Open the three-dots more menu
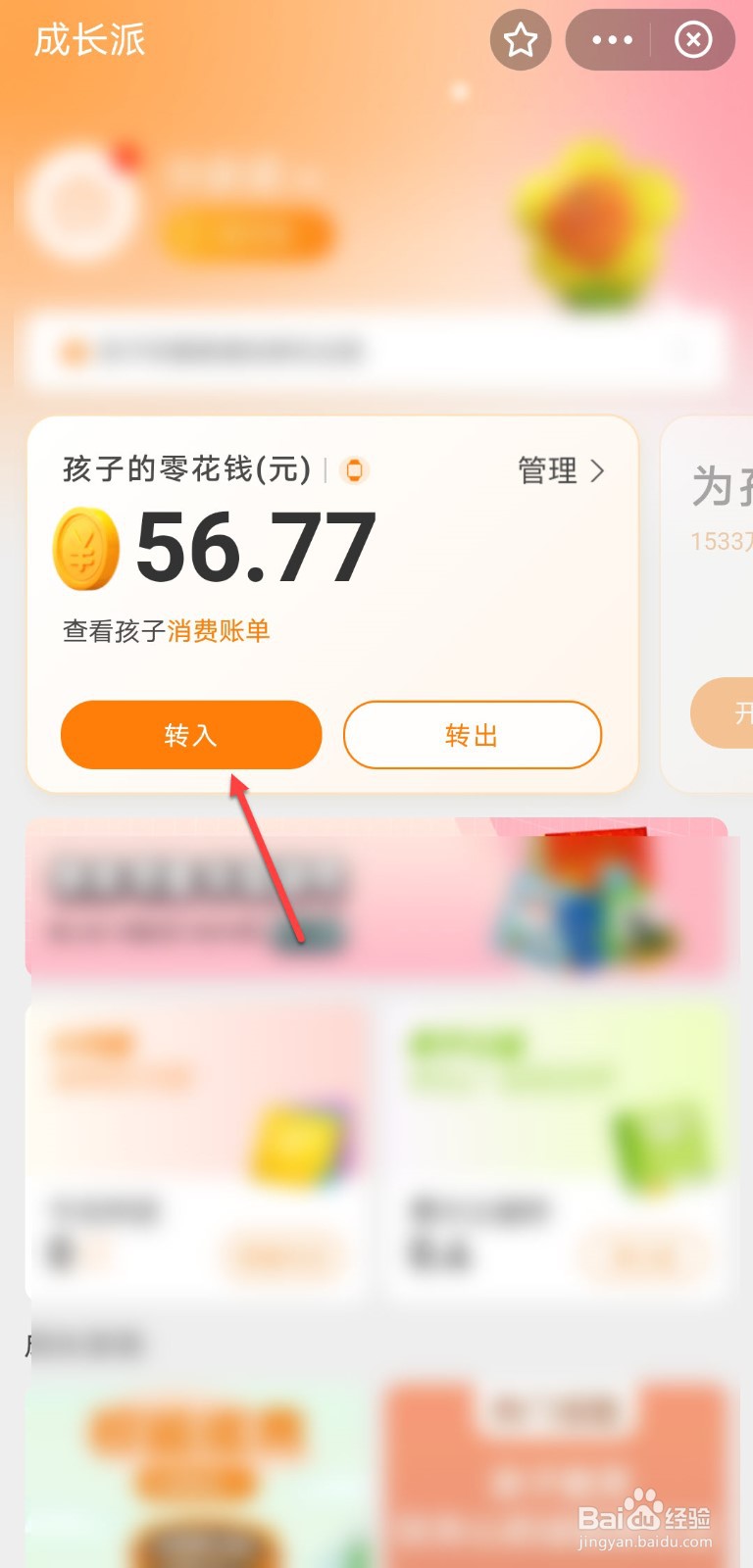Screen dimensions: 753x1568 [612, 40]
